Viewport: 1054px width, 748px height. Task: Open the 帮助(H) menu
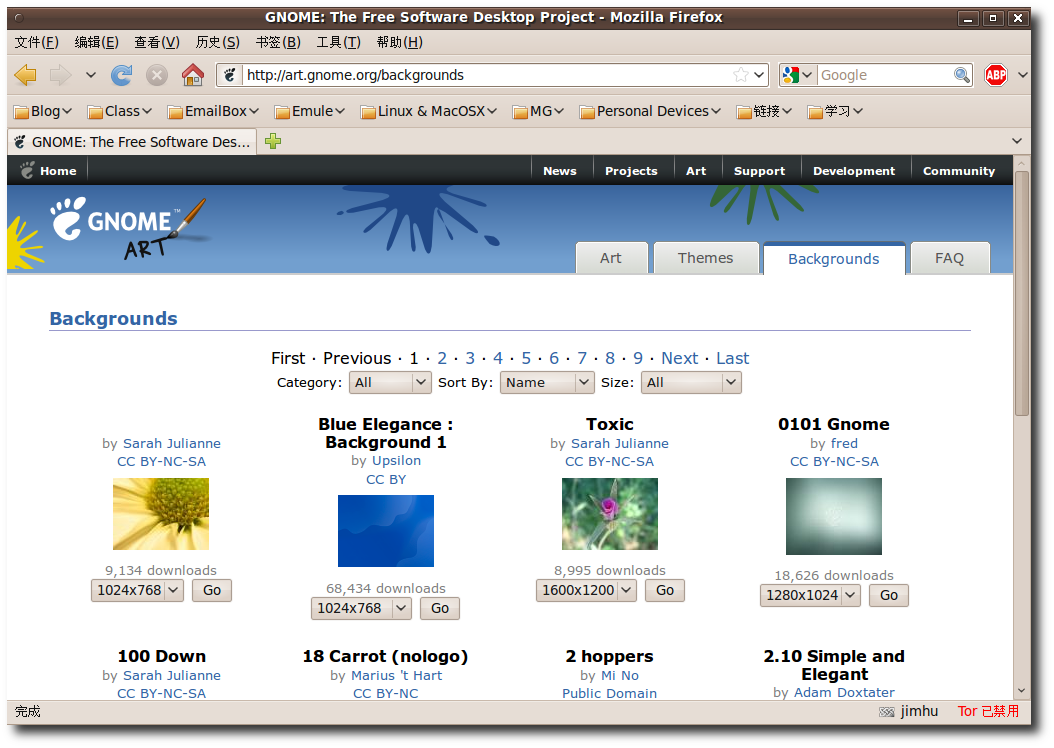399,42
